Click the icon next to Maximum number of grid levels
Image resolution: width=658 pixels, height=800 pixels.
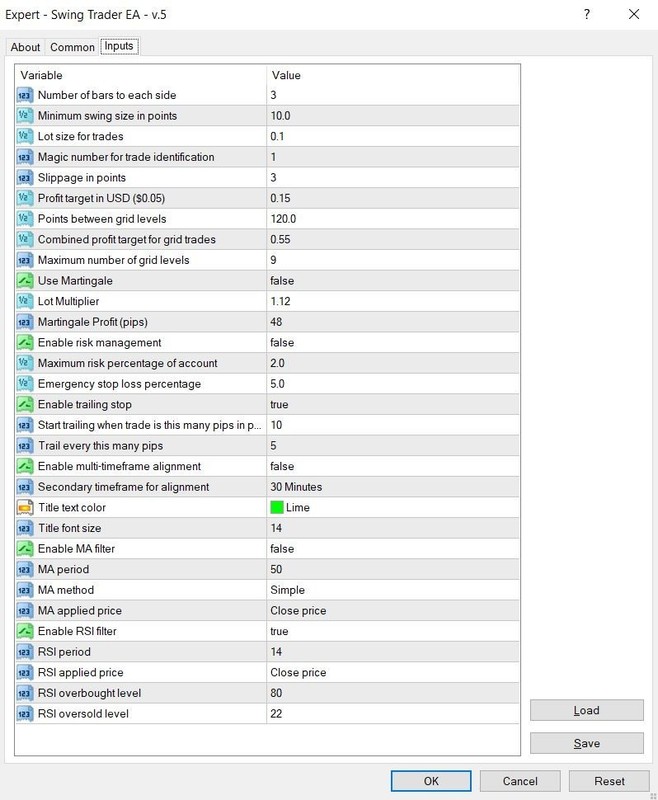tap(24, 260)
